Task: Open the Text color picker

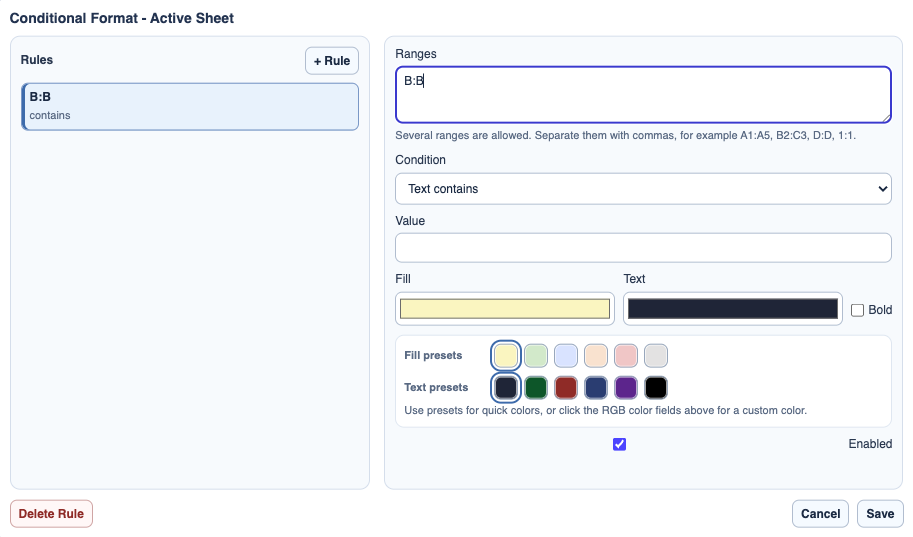Action: point(732,309)
